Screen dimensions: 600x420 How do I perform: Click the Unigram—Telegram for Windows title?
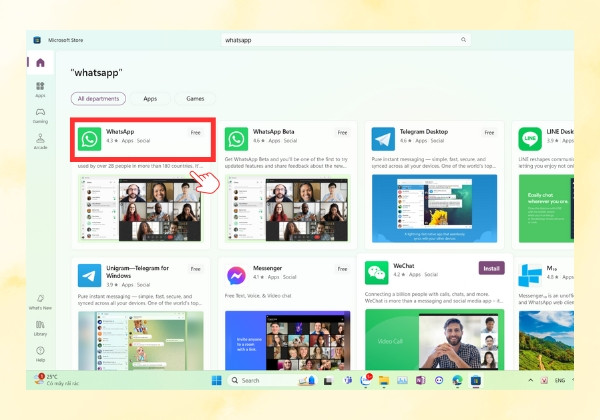137,272
